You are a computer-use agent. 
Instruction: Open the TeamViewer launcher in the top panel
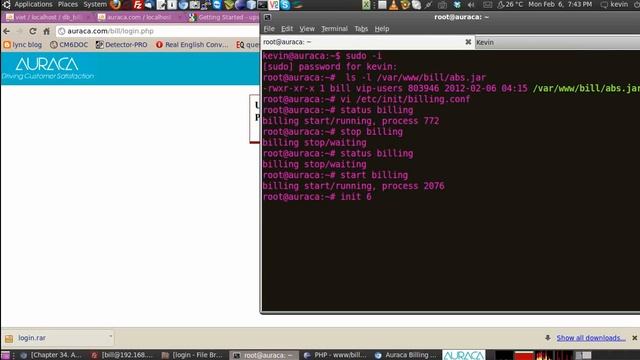click(217, 4)
